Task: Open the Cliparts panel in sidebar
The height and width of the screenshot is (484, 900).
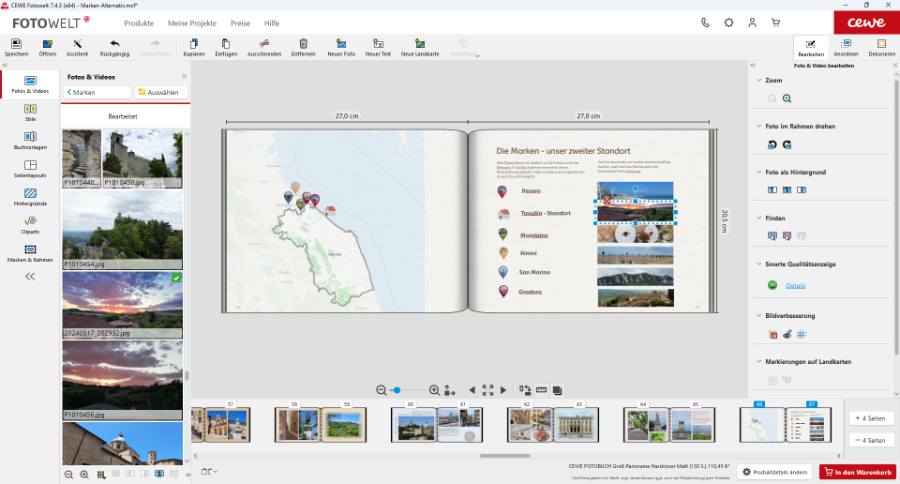Action: [x=30, y=223]
